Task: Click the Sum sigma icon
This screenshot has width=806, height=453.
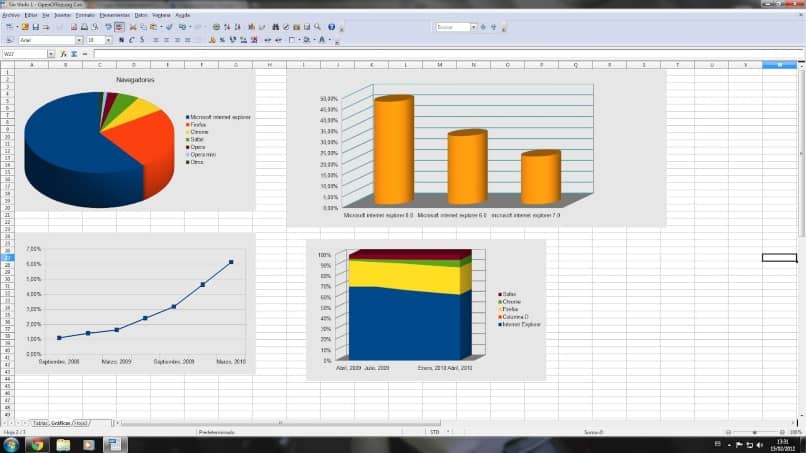Action: 74,54
